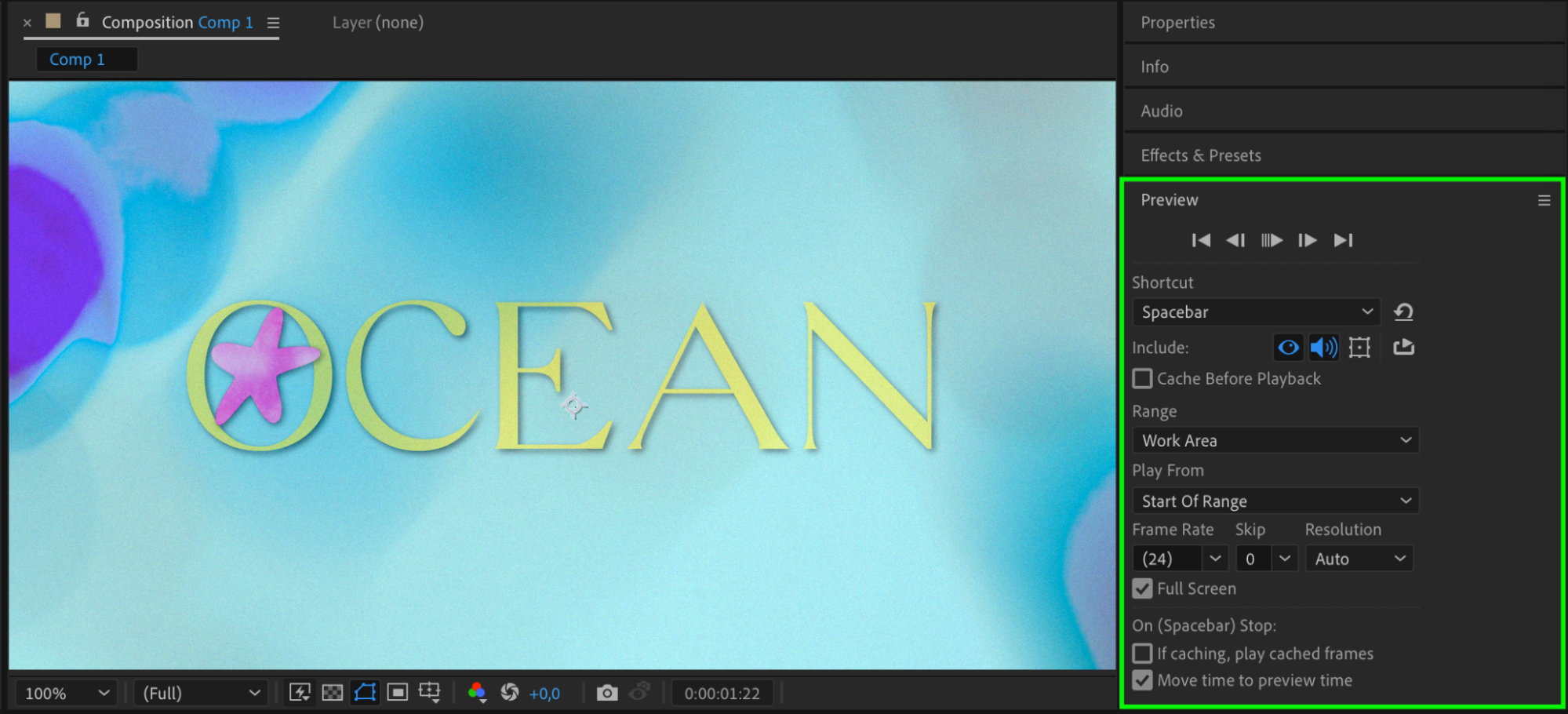Image resolution: width=1568 pixels, height=714 pixels.
Task: Enable Cache Before Playback checkbox
Action: tap(1143, 379)
